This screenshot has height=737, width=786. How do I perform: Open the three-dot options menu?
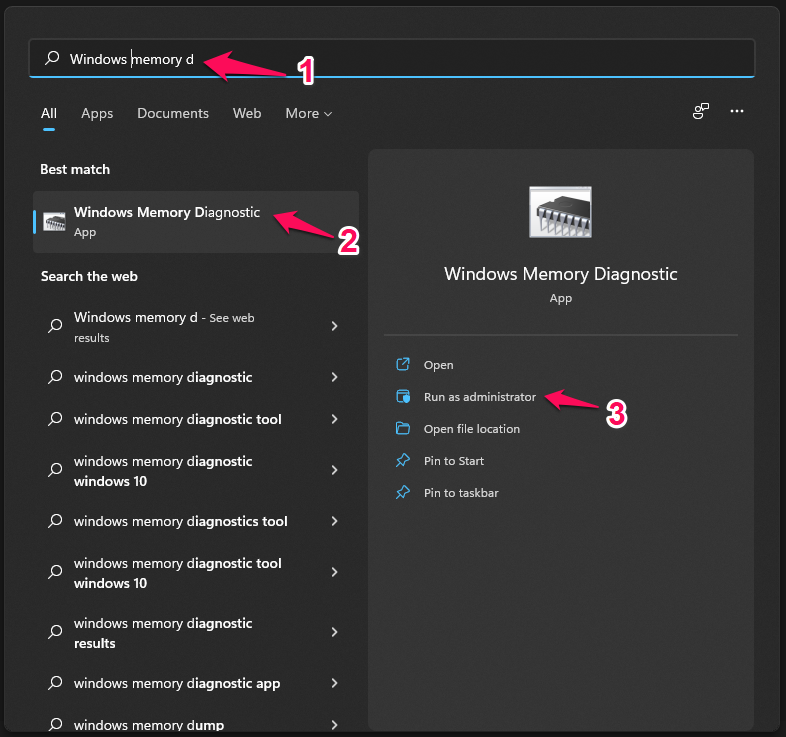[737, 111]
